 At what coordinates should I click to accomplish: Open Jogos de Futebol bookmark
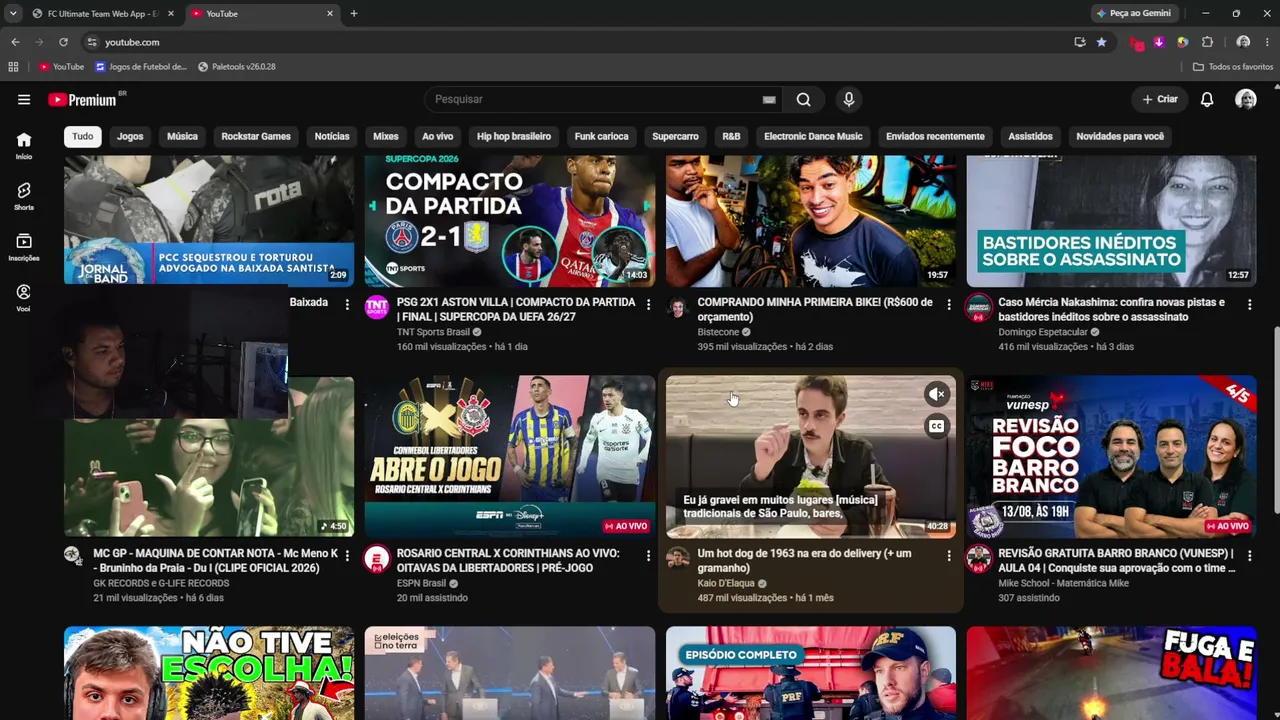coord(141,67)
